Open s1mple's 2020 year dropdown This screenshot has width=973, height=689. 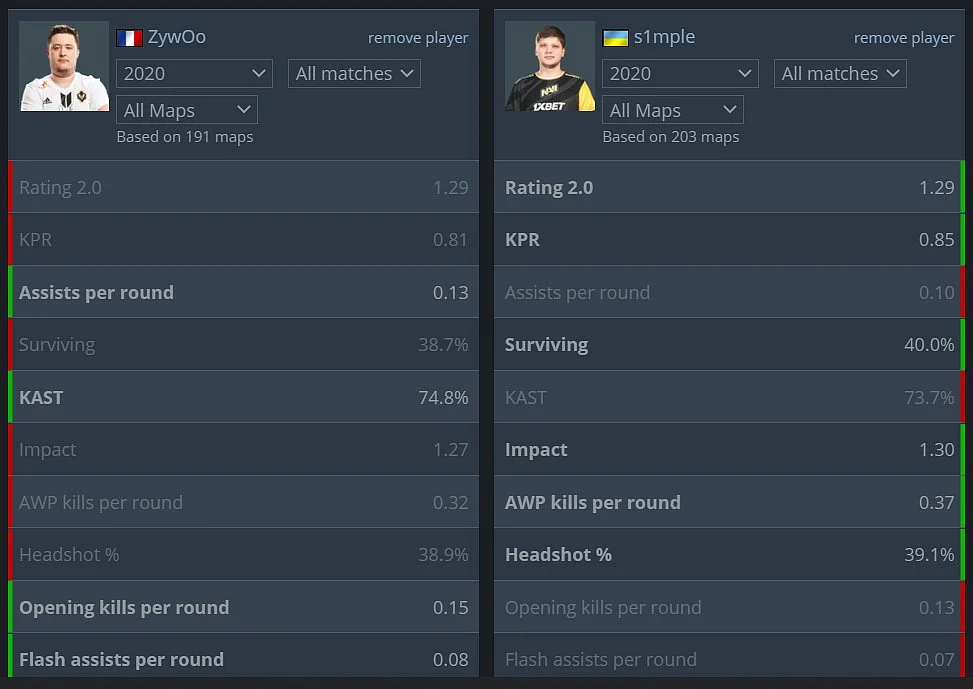pos(680,74)
